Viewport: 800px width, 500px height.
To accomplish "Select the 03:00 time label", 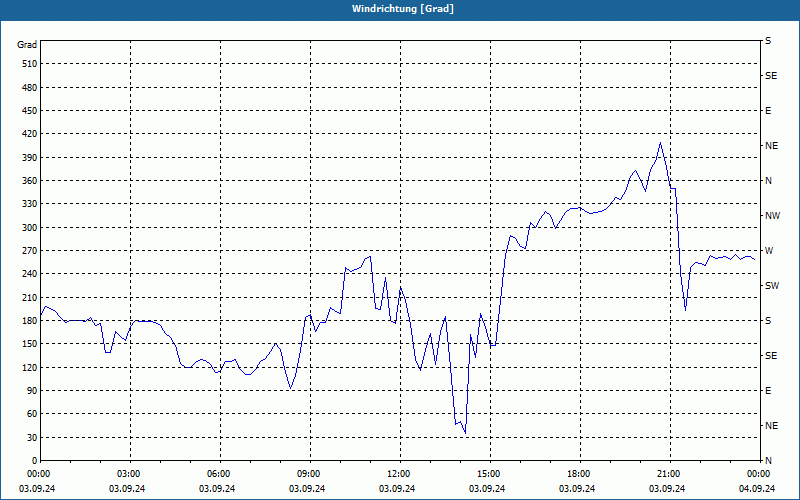I will coord(128,474).
